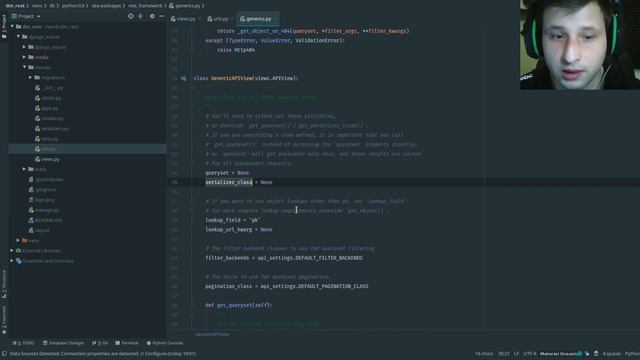Select views.py in the project tree
This screenshot has height=360, width=640.
47,159
